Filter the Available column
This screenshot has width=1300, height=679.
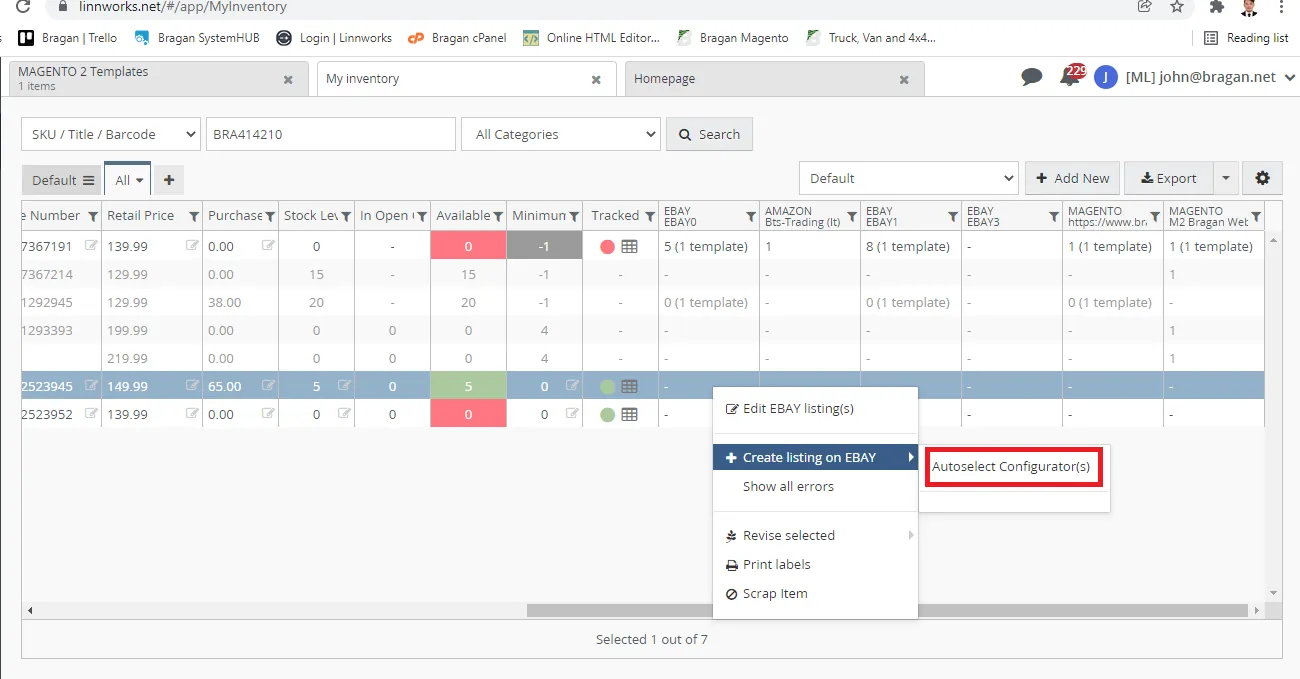click(x=498, y=216)
